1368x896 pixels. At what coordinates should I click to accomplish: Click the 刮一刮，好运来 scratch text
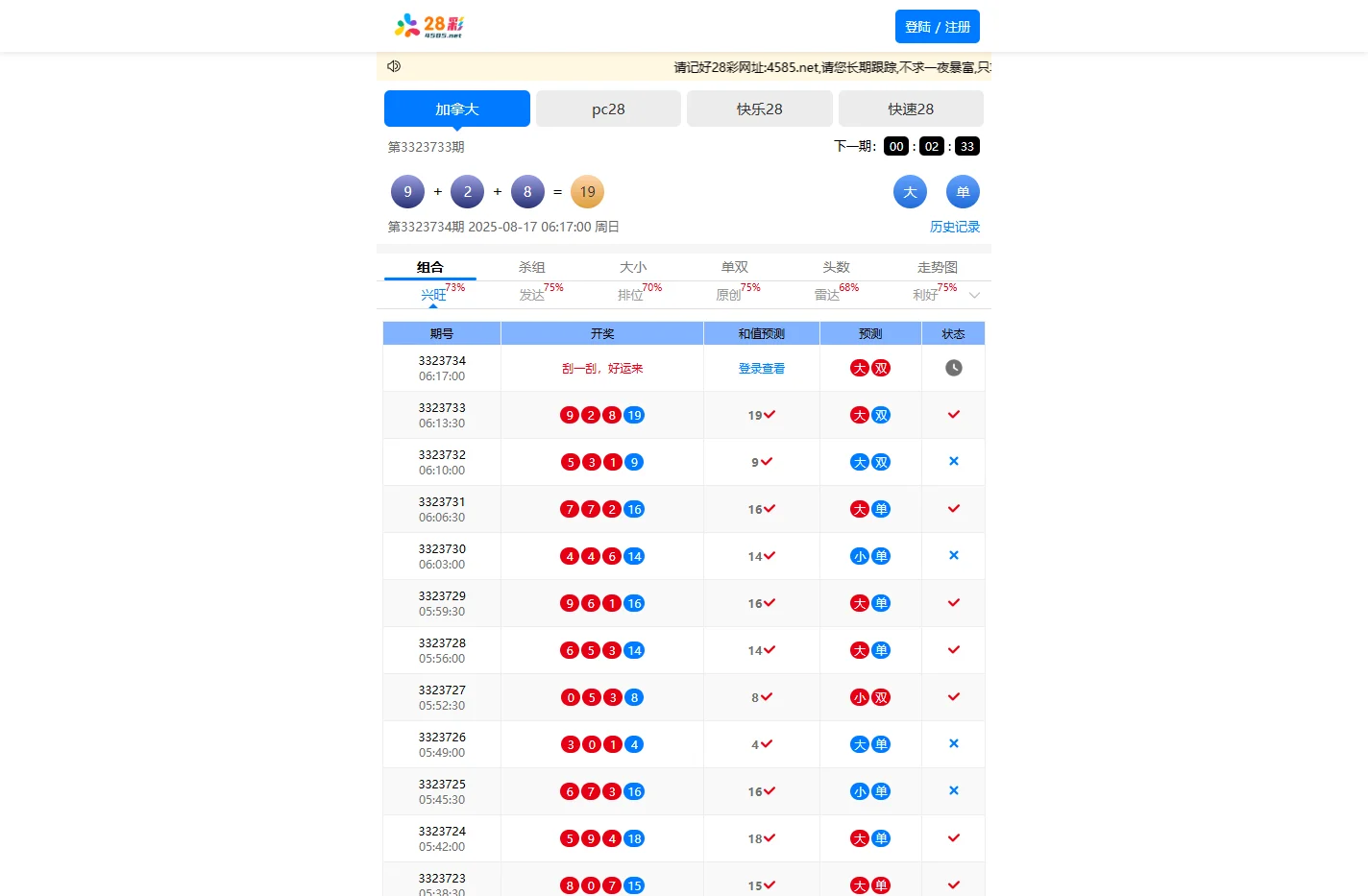[602, 369]
